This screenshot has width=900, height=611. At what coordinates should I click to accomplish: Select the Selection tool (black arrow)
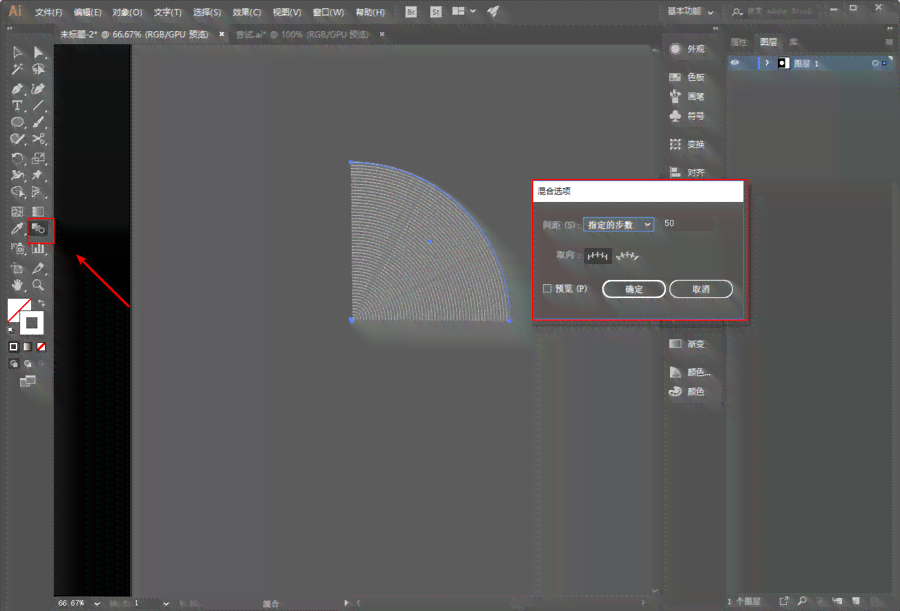click(x=17, y=53)
